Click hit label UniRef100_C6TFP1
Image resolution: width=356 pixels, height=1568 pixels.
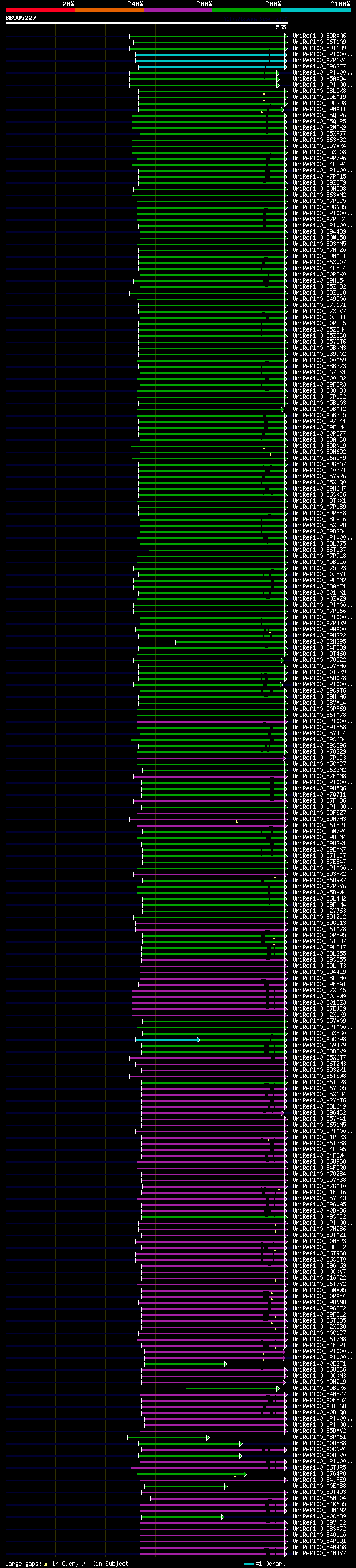tap(319, 825)
